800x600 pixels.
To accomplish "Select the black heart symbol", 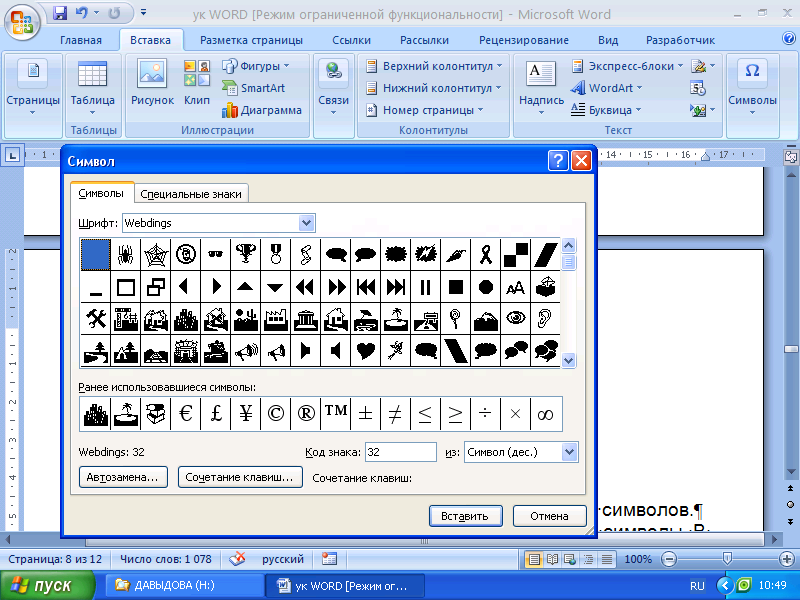I will click(x=365, y=351).
